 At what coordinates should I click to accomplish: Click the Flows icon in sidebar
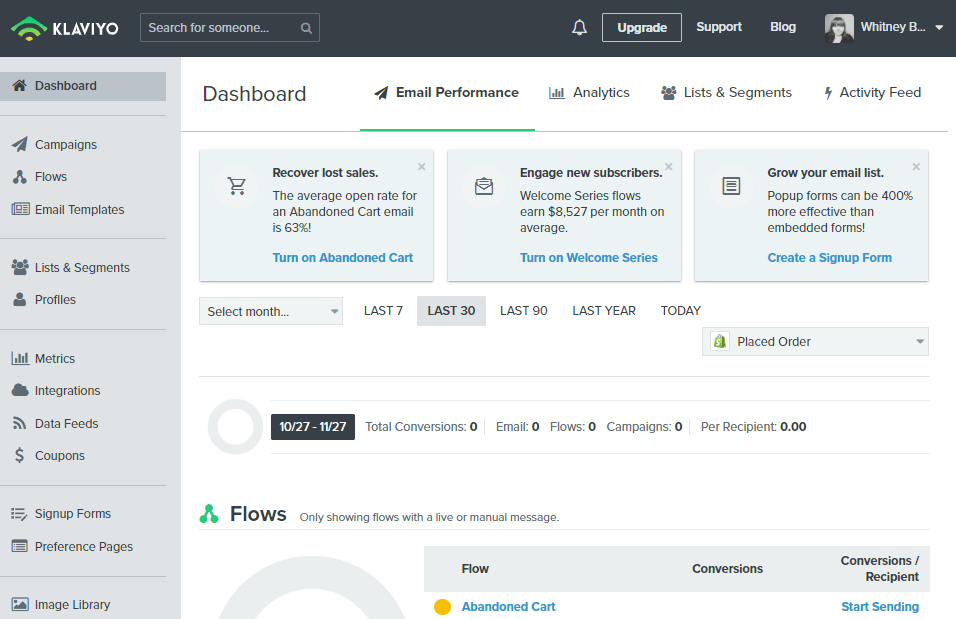coord(19,177)
